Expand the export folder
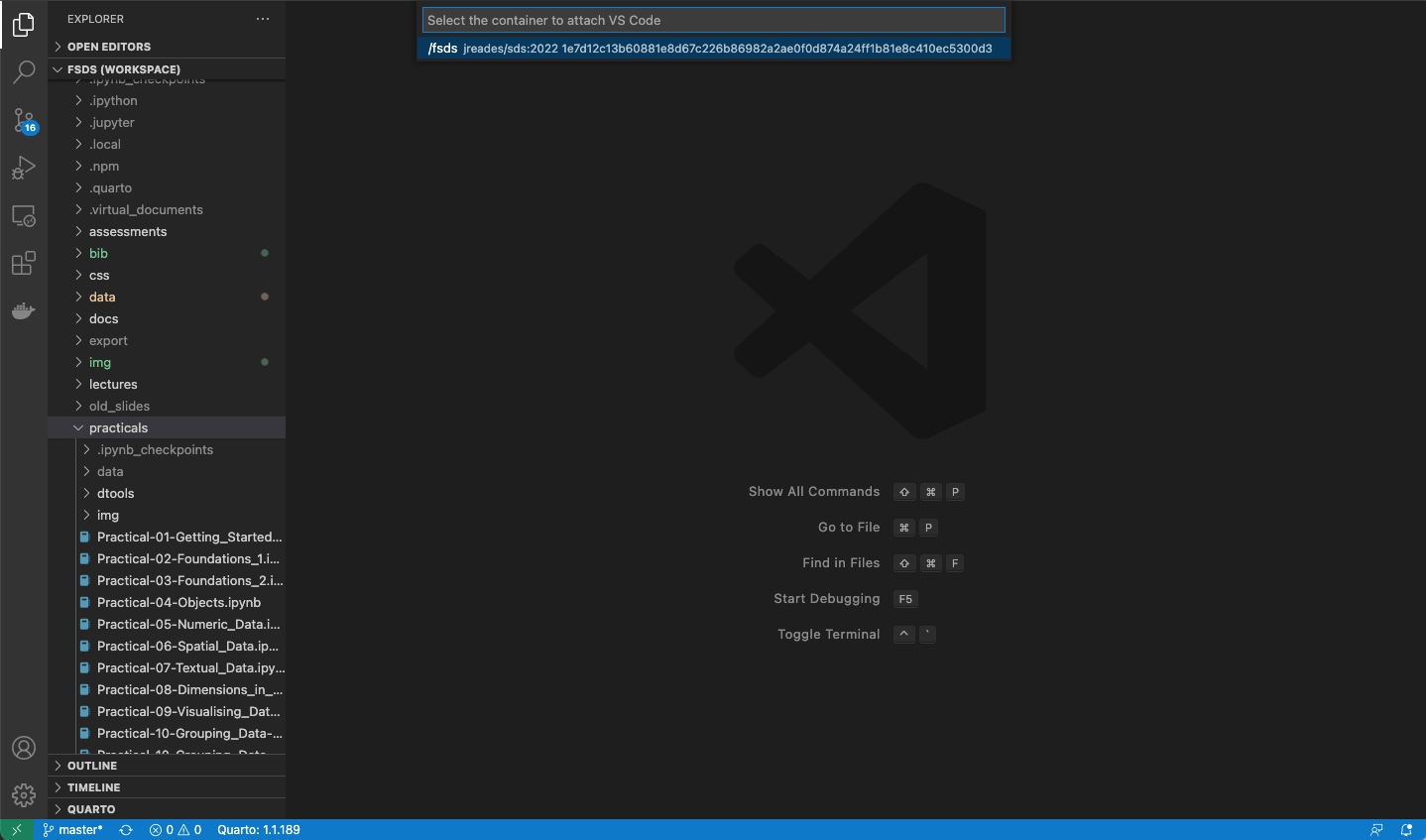 [167, 341]
